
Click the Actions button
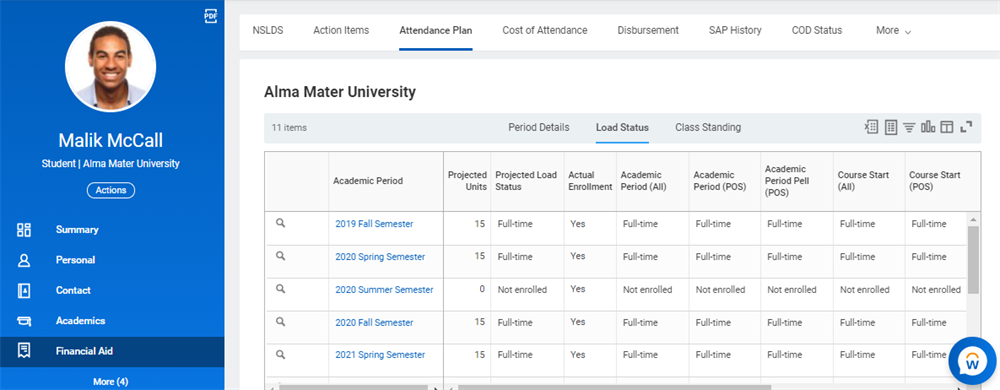111,190
